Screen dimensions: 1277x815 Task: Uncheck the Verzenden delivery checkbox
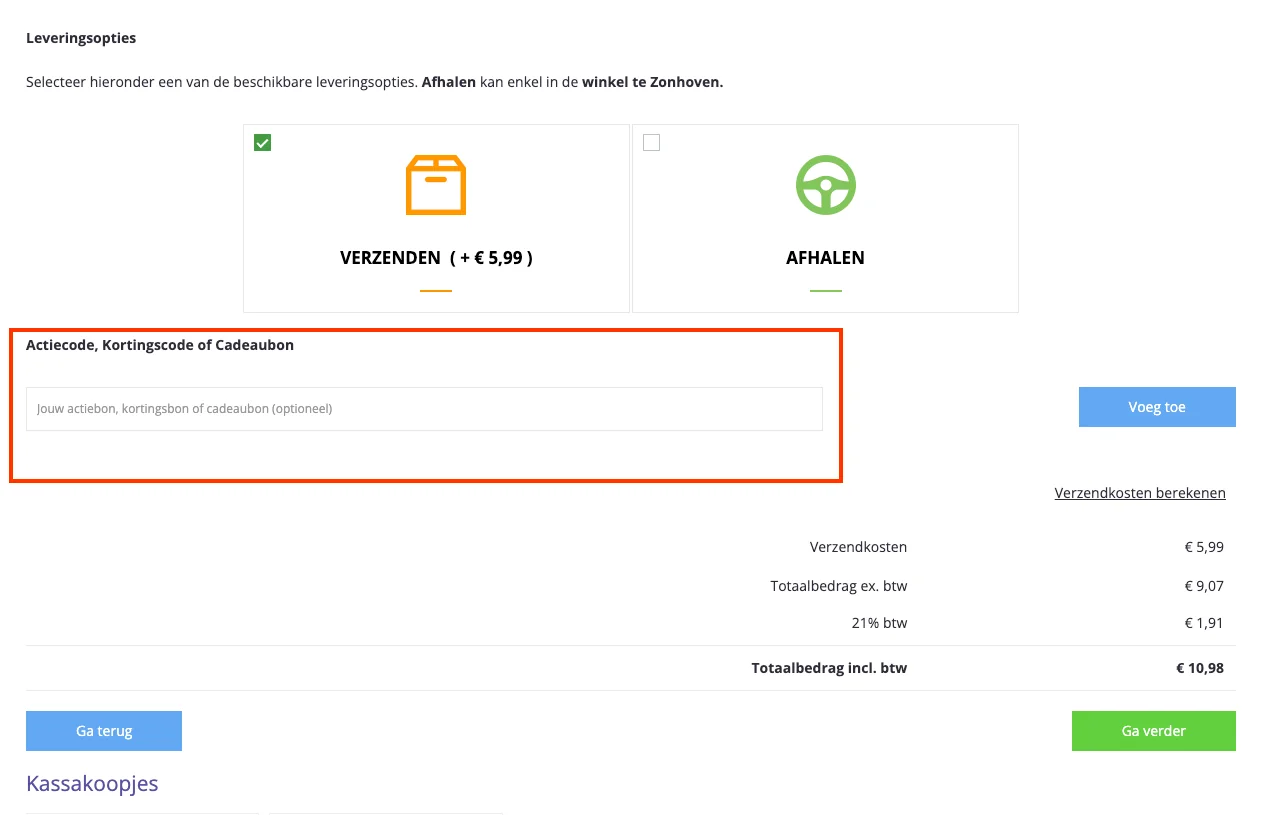[262, 143]
